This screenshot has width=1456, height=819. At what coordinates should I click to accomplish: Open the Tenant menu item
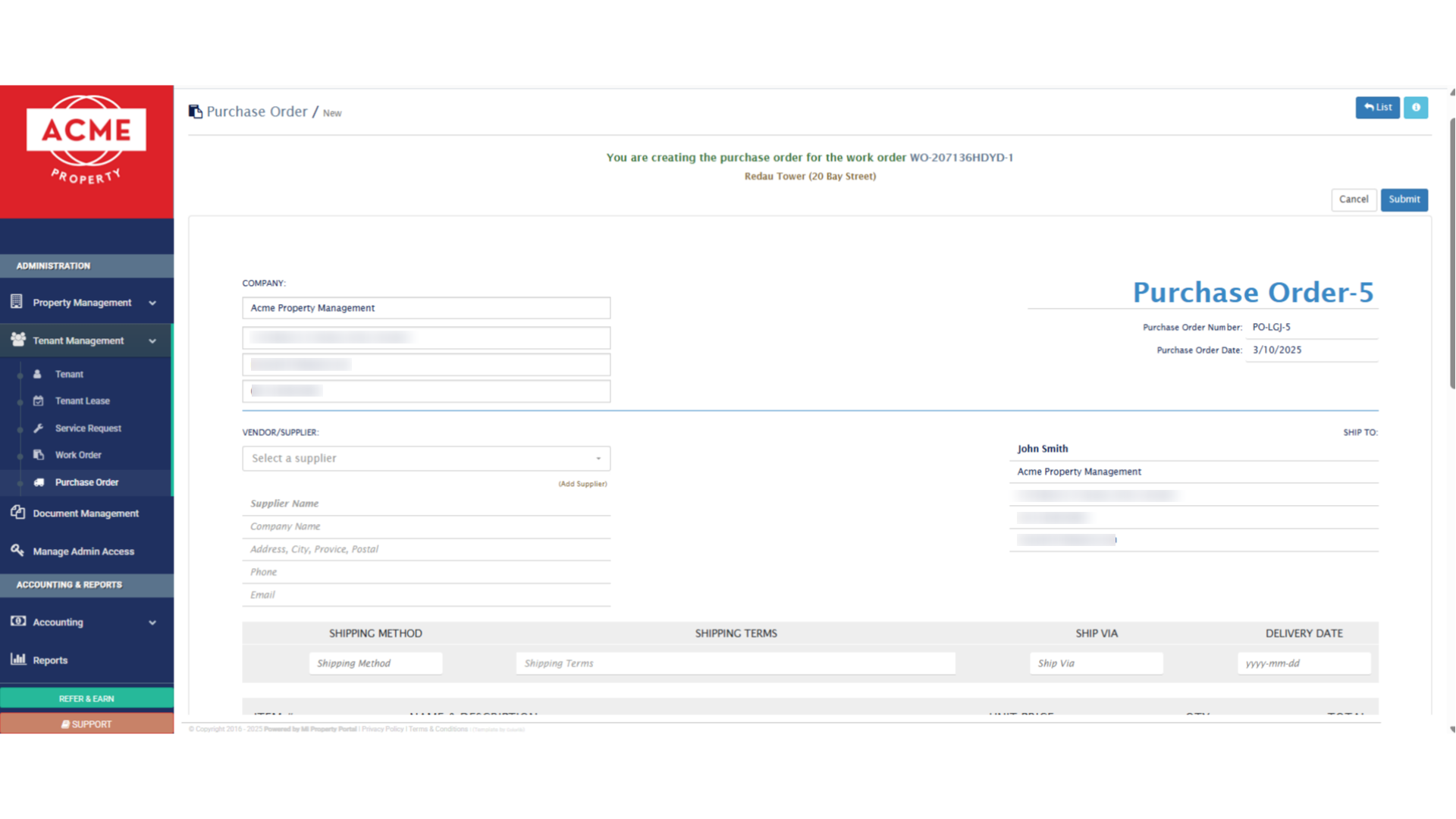pos(69,374)
